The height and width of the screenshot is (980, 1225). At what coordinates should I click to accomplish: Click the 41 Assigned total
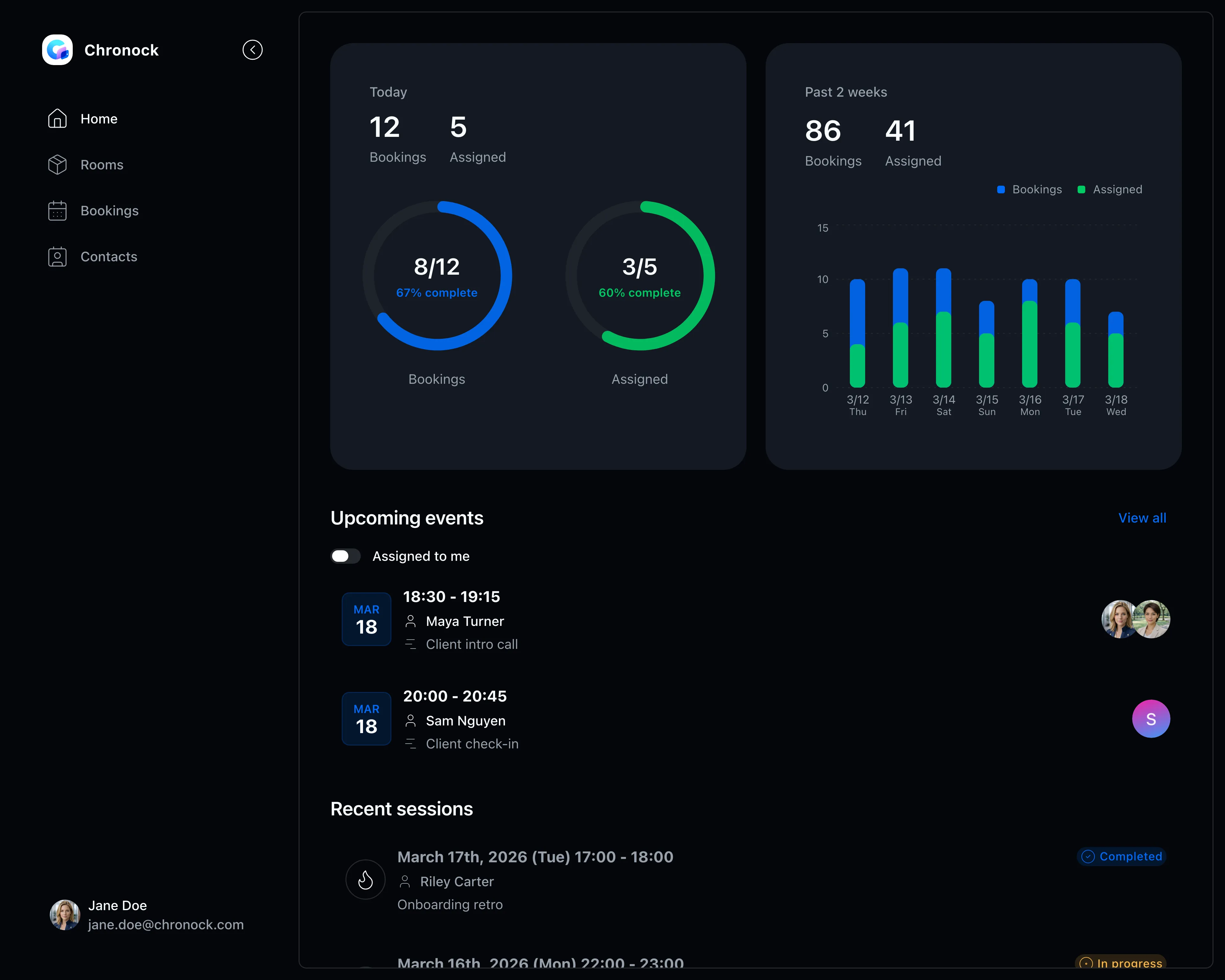point(913,143)
